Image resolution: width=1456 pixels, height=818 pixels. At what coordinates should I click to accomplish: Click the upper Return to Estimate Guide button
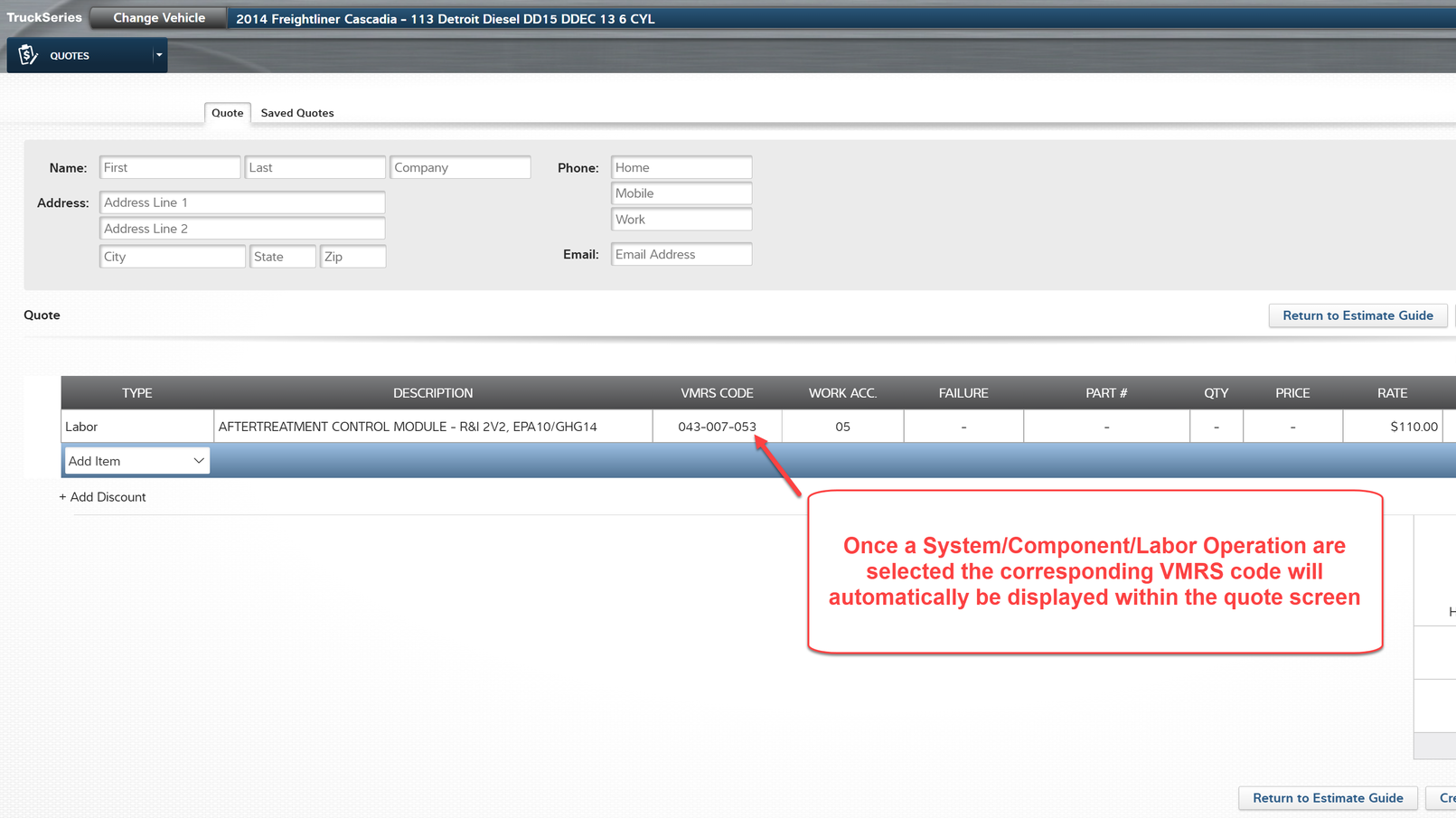coord(1357,315)
